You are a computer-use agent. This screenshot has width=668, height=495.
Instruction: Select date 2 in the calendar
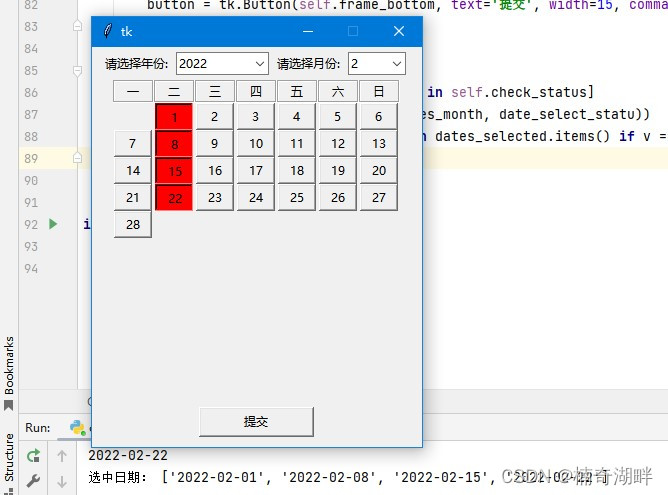coord(215,117)
